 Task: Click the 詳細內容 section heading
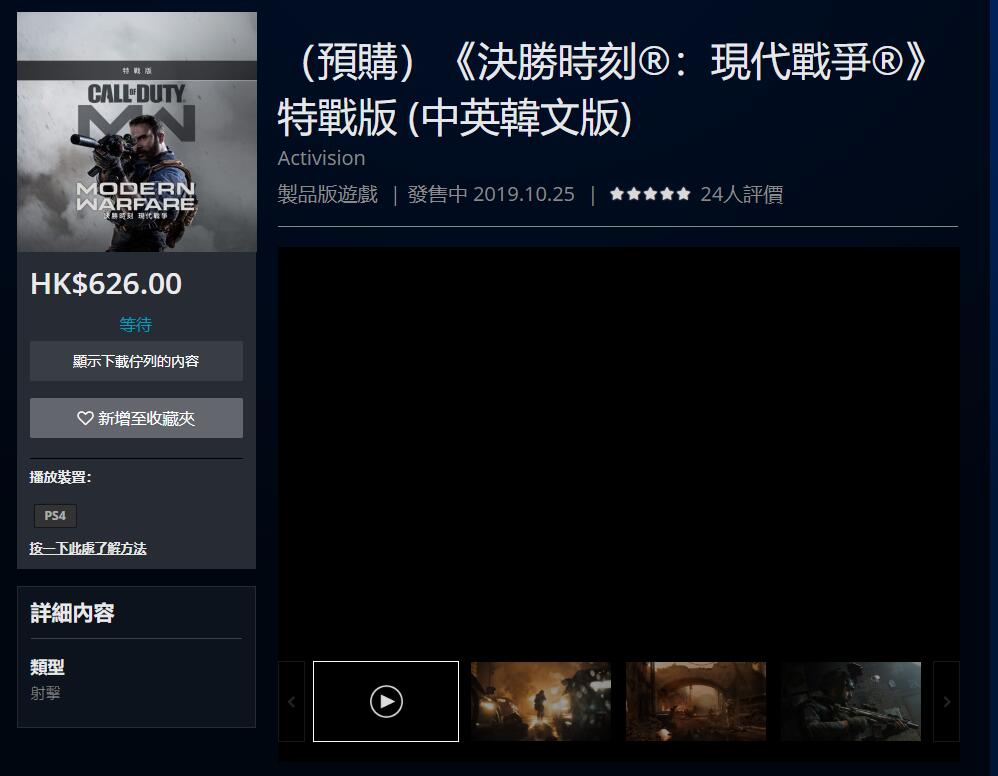pyautogui.click(x=72, y=613)
